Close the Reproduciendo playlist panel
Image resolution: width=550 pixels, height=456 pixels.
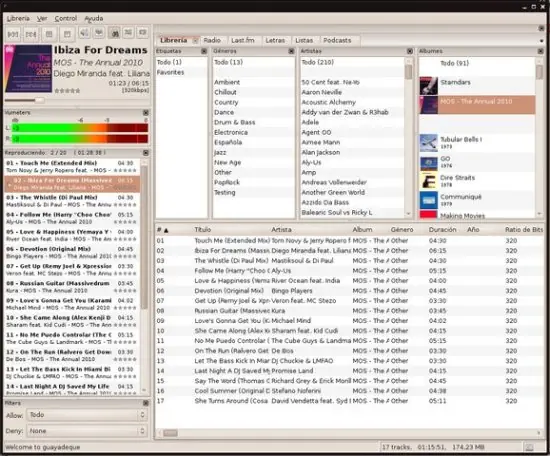click(146, 153)
